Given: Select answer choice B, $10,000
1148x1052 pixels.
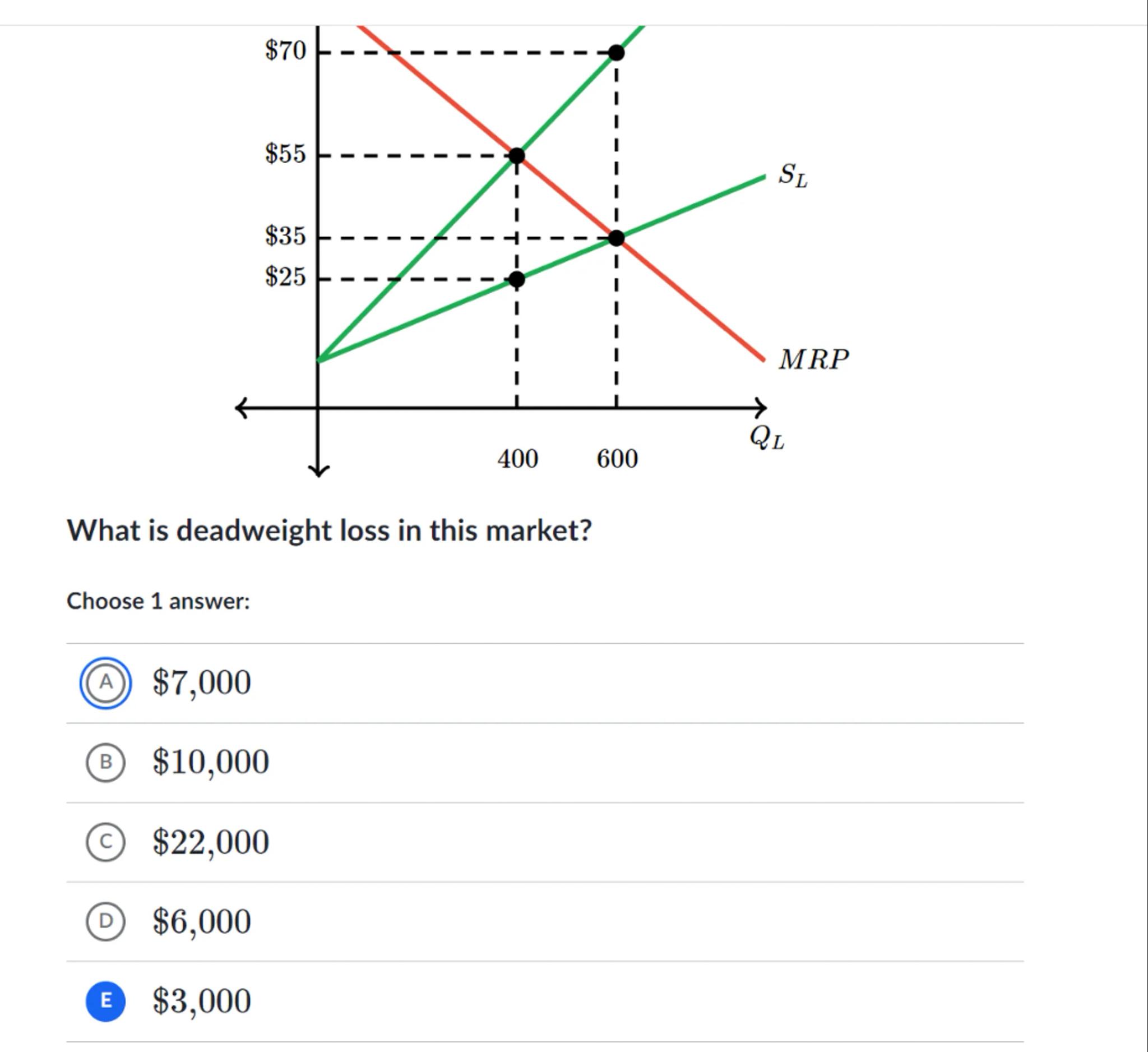Looking at the screenshot, I should [x=105, y=762].
